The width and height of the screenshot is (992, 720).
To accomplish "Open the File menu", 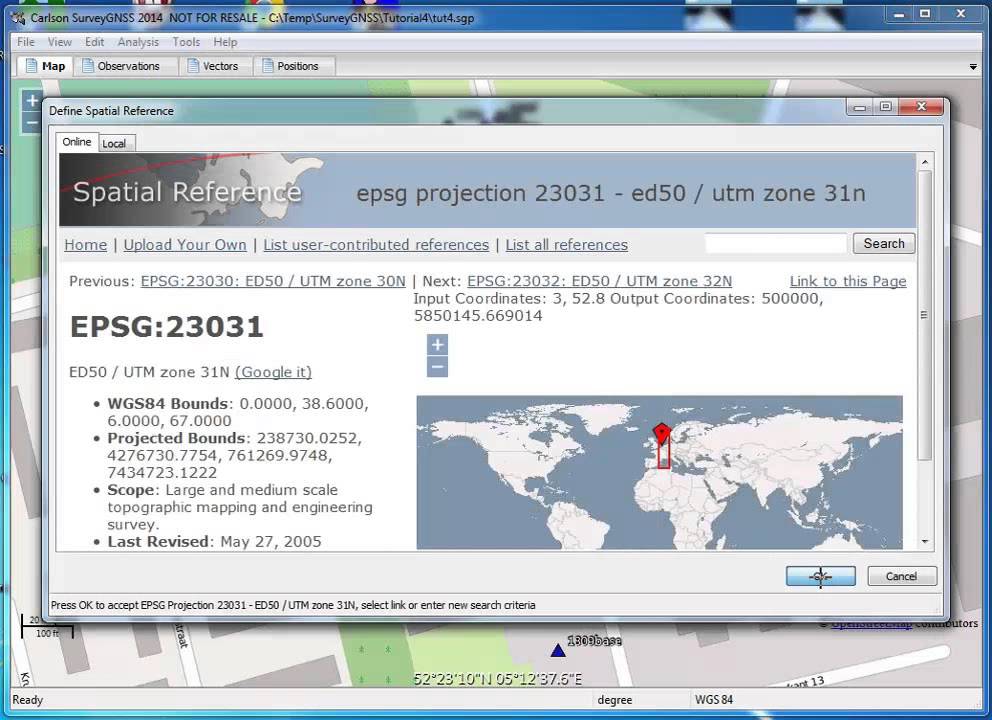I will point(26,42).
